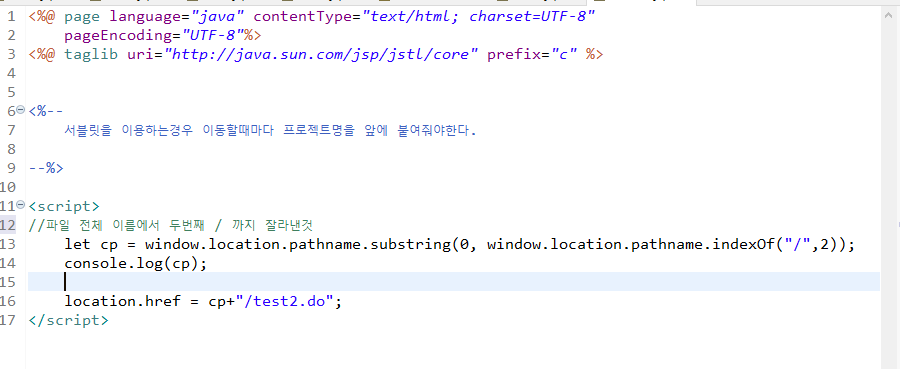Click the closing </script> tag

click(x=68, y=320)
